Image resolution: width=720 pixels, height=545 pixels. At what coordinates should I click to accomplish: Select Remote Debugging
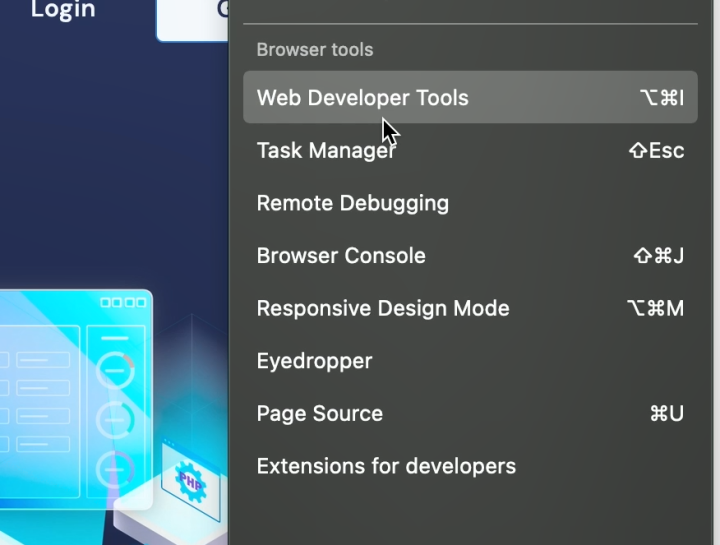click(352, 203)
